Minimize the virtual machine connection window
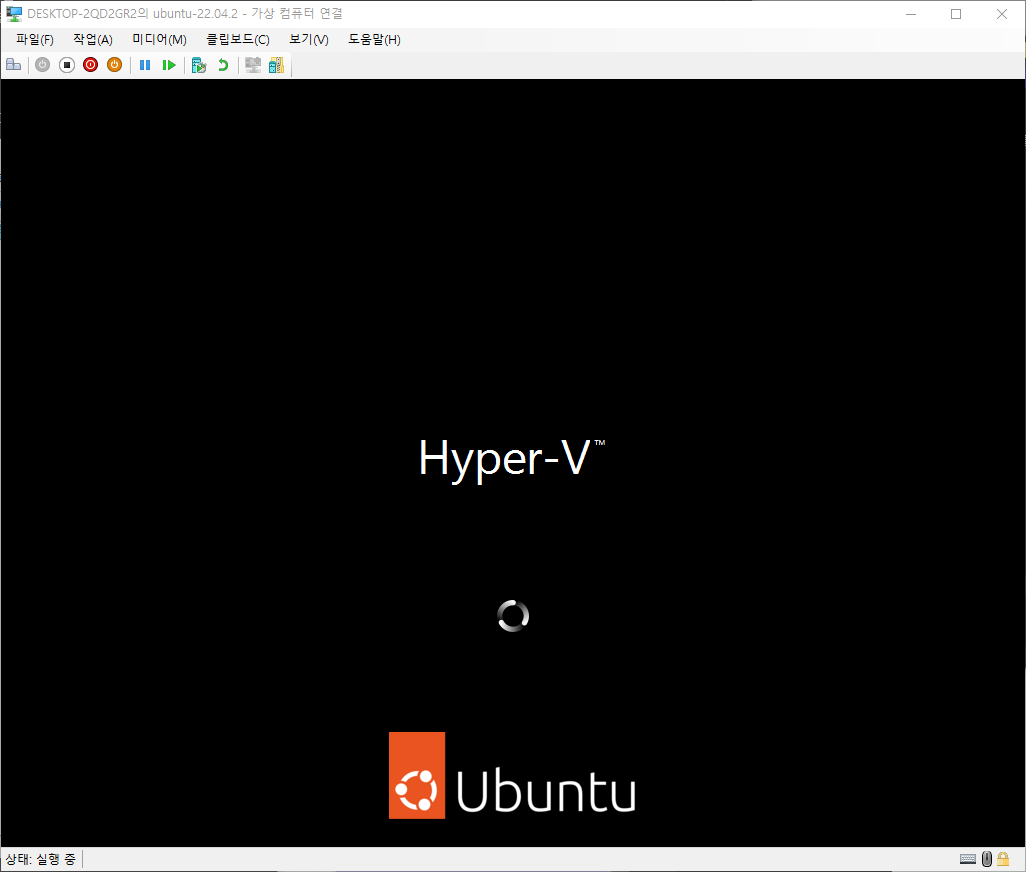The height and width of the screenshot is (872, 1026). pyautogui.click(x=911, y=14)
